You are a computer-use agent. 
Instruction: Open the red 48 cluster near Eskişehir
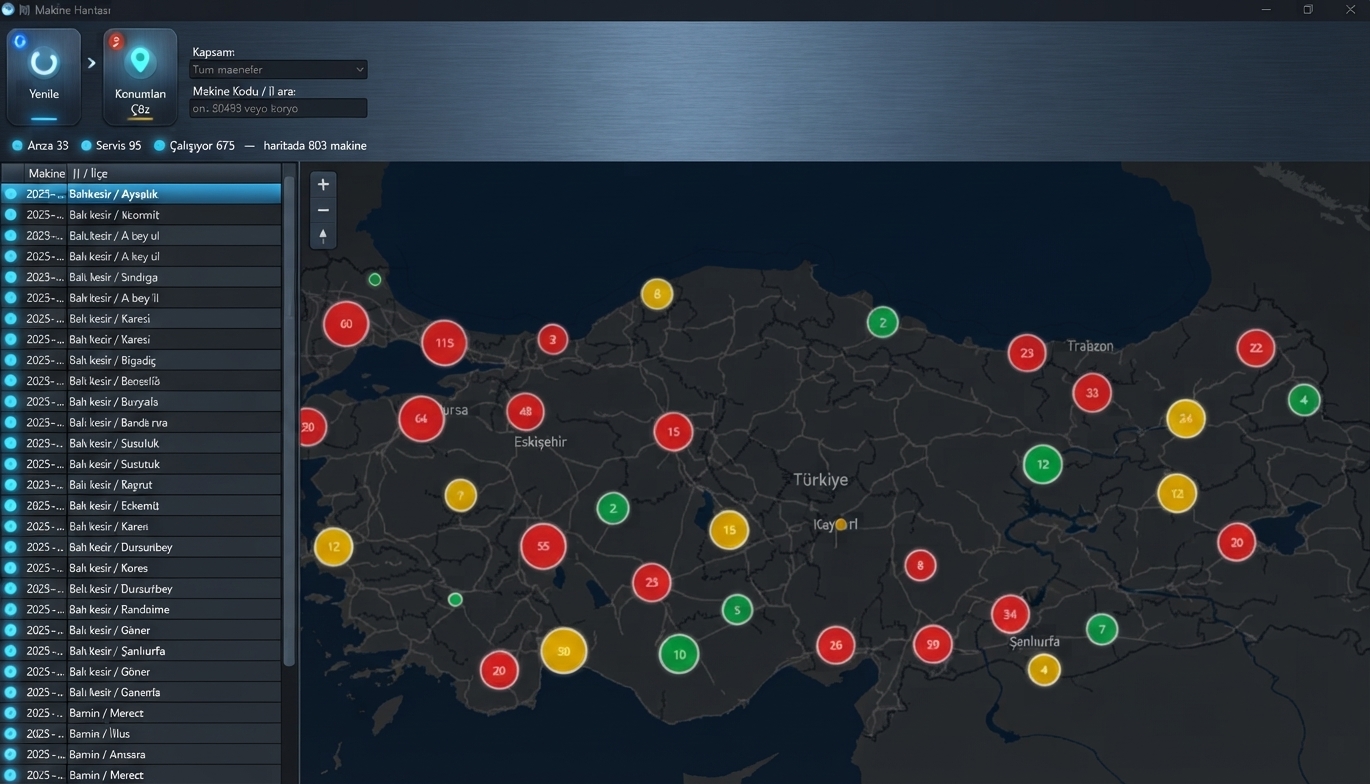525,411
